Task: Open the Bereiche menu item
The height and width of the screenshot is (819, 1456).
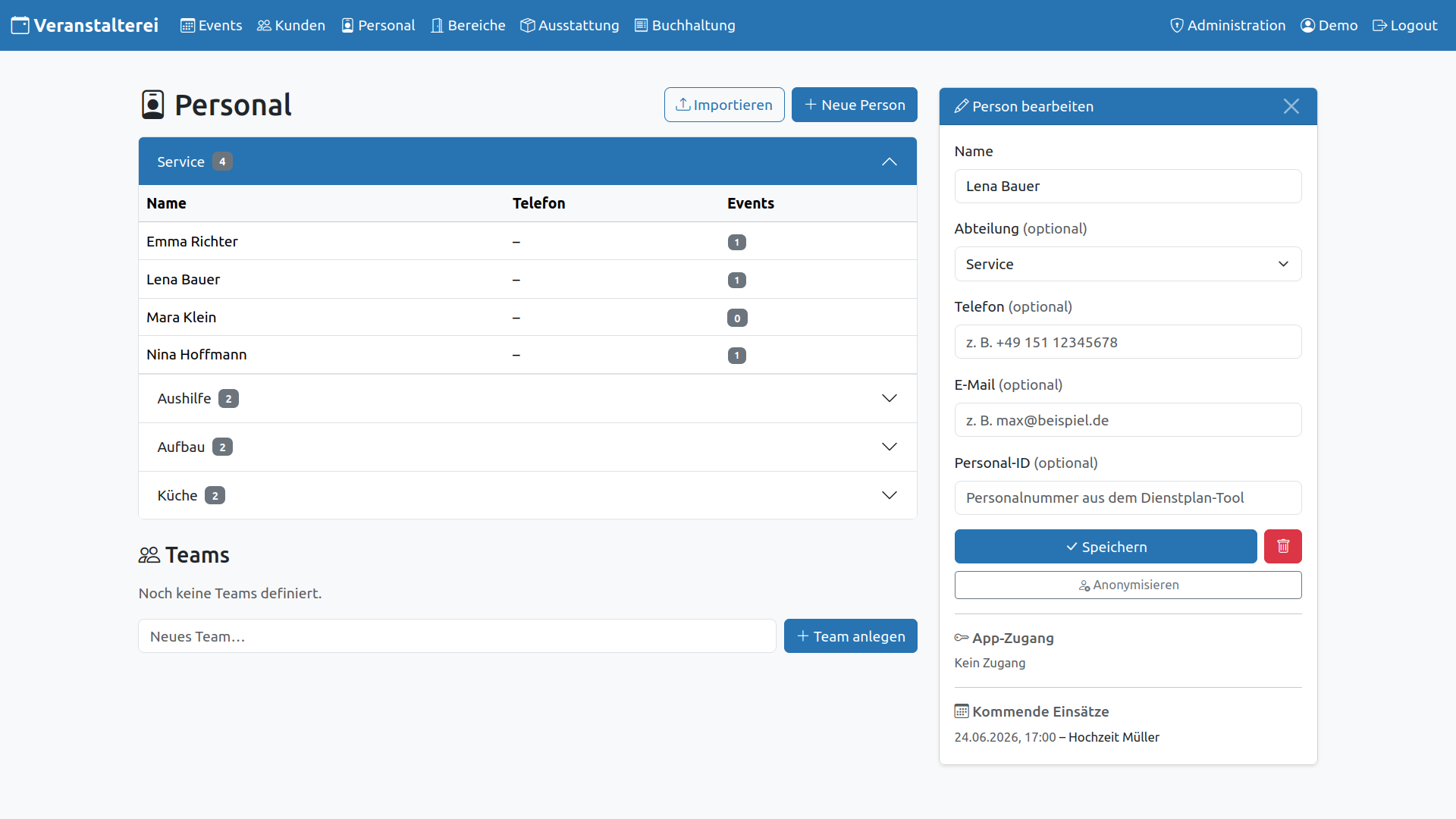Action: pyautogui.click(x=468, y=25)
